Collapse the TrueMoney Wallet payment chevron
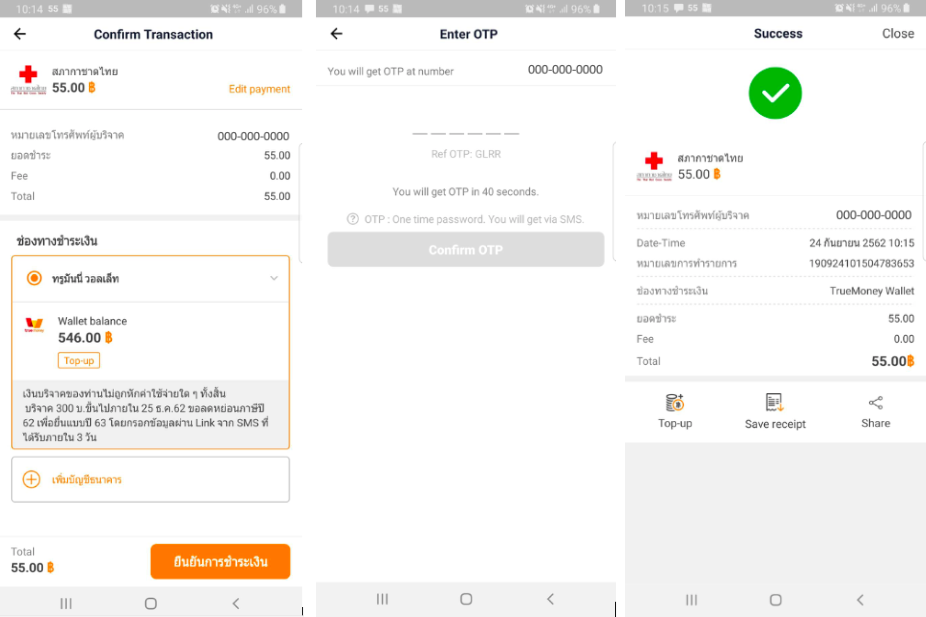The width and height of the screenshot is (926, 617). tap(274, 278)
